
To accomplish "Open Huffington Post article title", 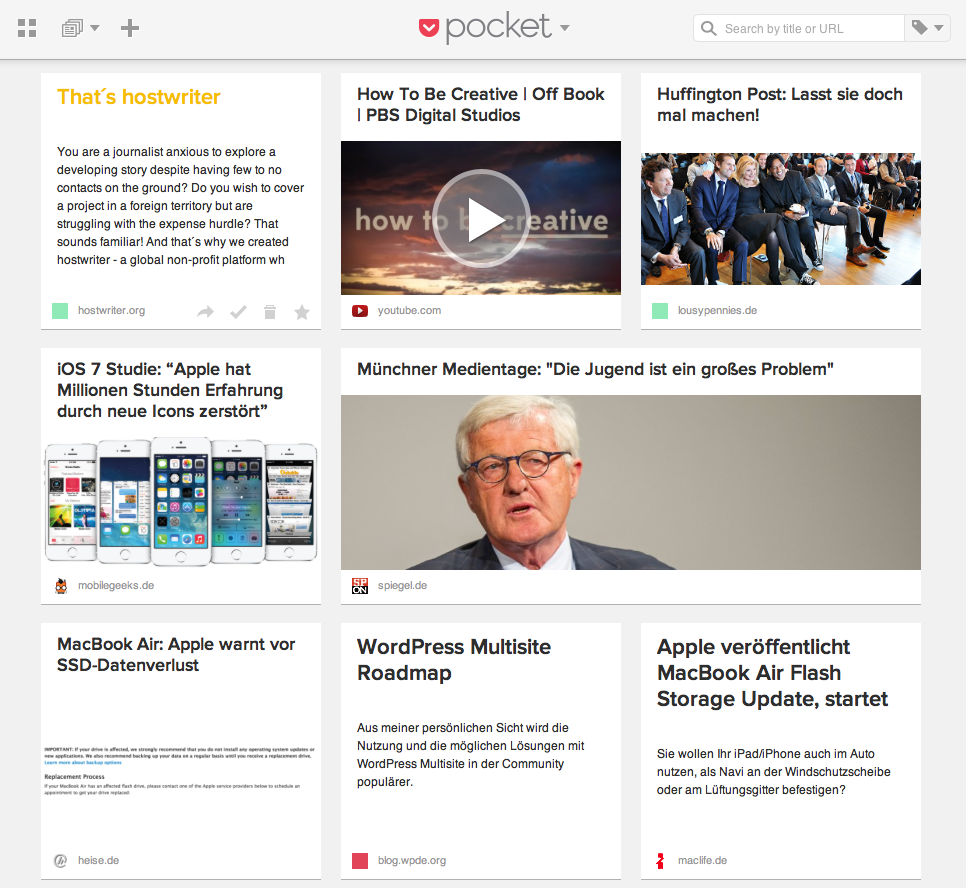I will tap(779, 105).
